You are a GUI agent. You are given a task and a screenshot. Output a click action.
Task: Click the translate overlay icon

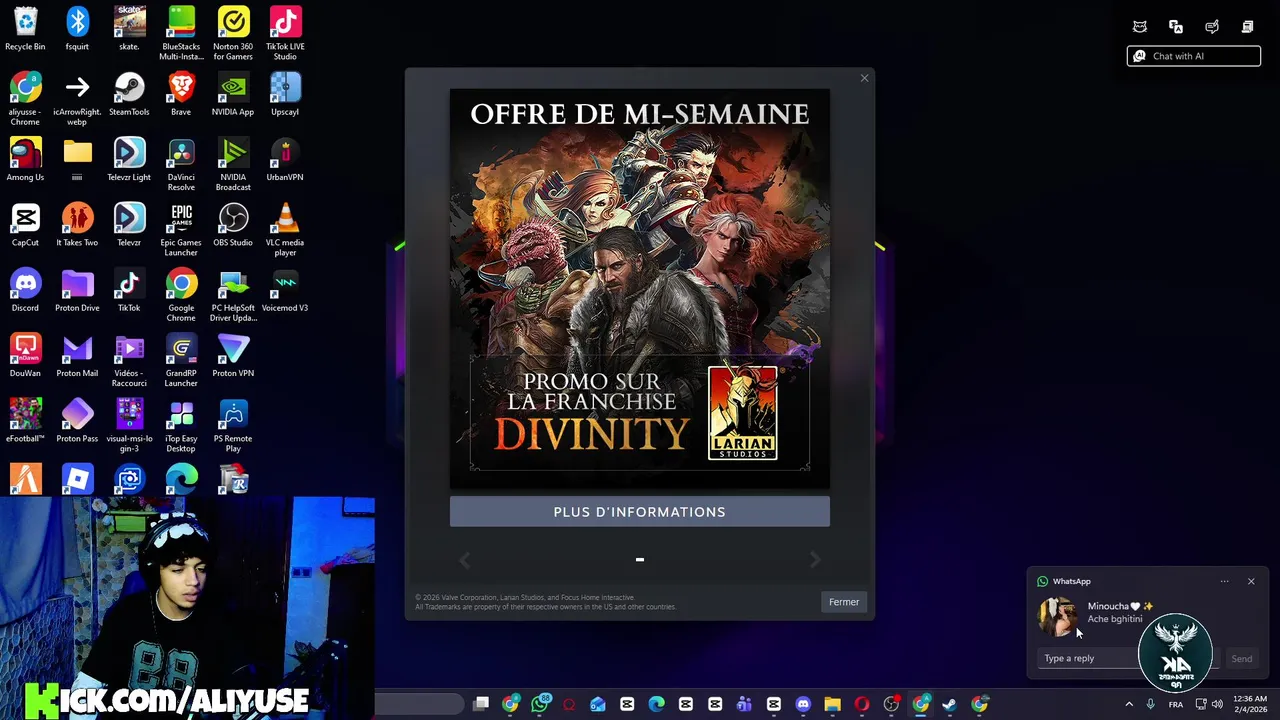(1176, 27)
